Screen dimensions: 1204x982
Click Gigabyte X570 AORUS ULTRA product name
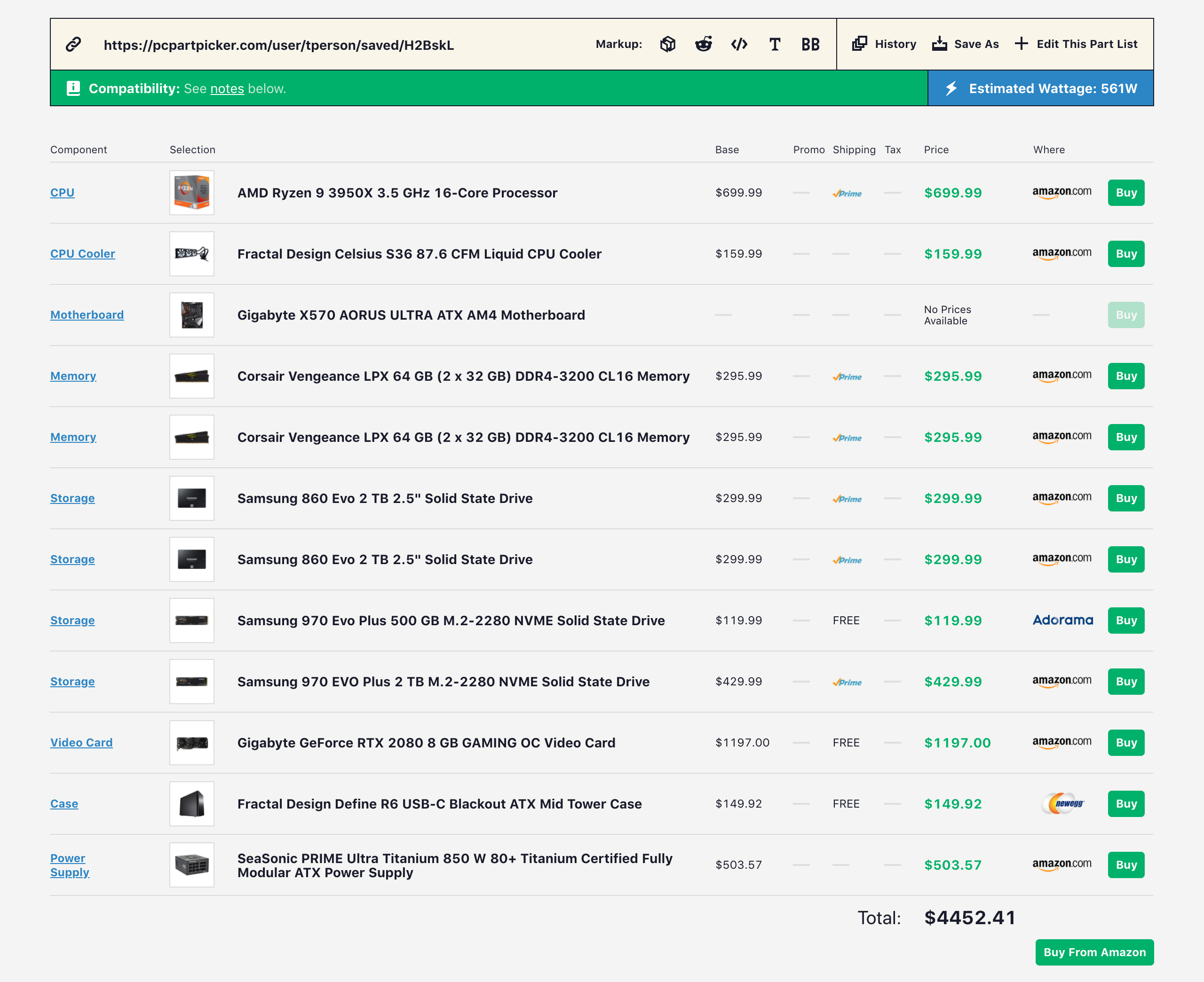[x=411, y=315]
